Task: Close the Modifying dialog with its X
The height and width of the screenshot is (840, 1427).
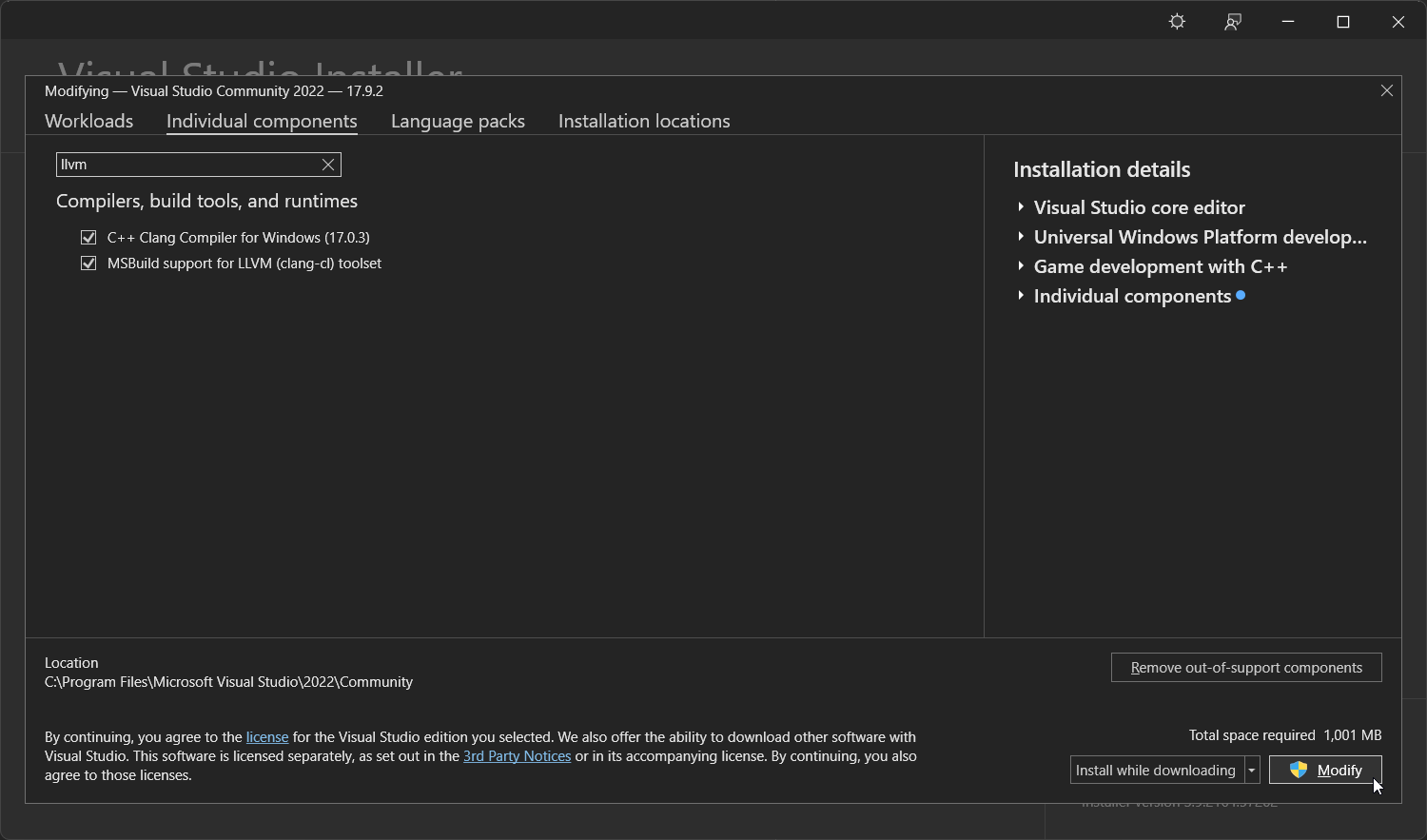Action: pyautogui.click(x=1386, y=90)
